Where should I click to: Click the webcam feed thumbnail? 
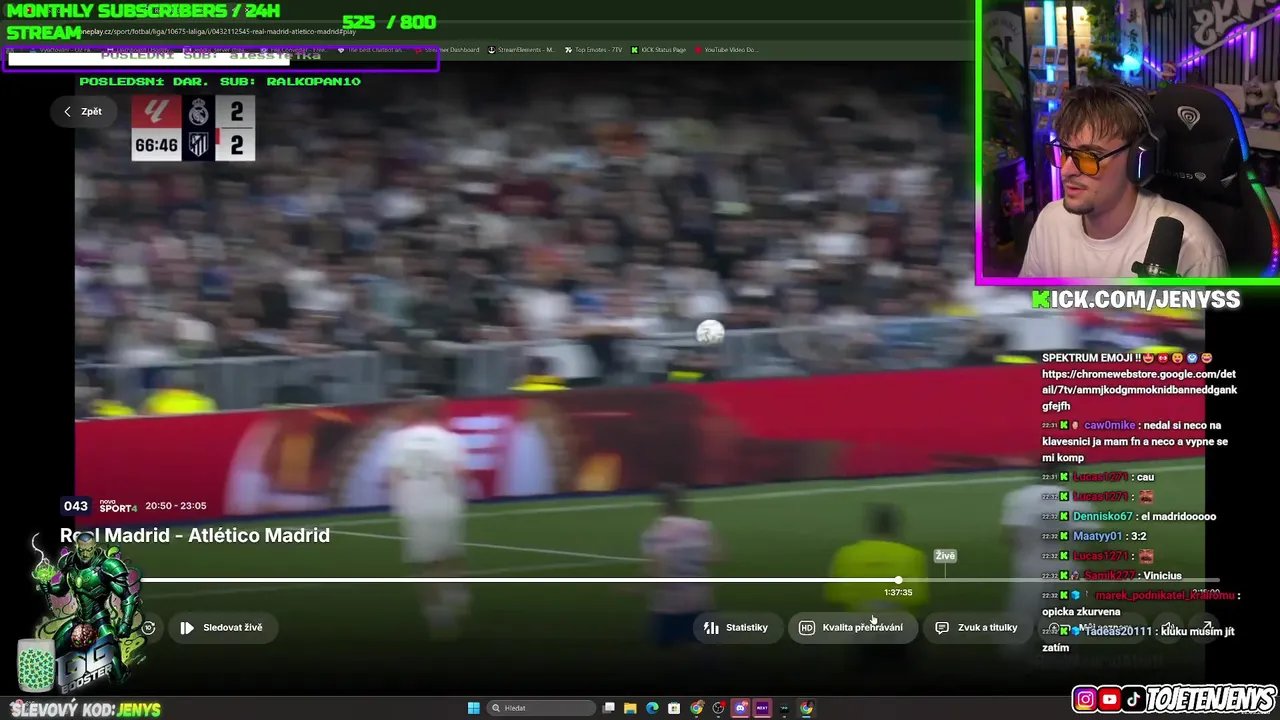tap(1128, 140)
